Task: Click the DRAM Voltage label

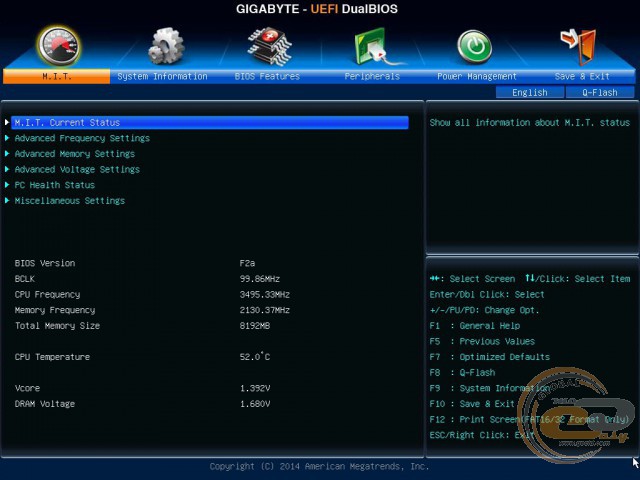Action: [45, 404]
